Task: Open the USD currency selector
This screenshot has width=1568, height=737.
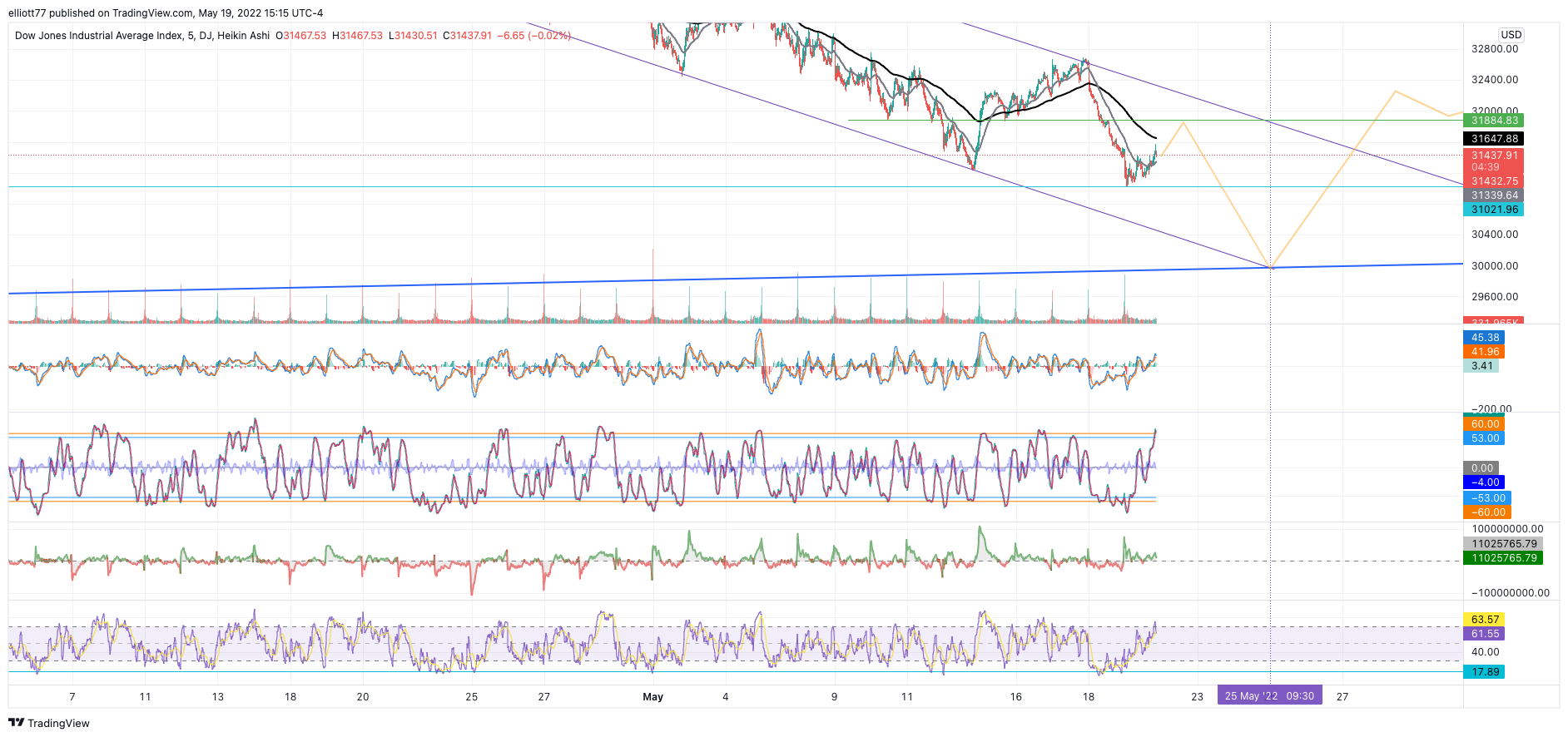Action: pos(1511,35)
